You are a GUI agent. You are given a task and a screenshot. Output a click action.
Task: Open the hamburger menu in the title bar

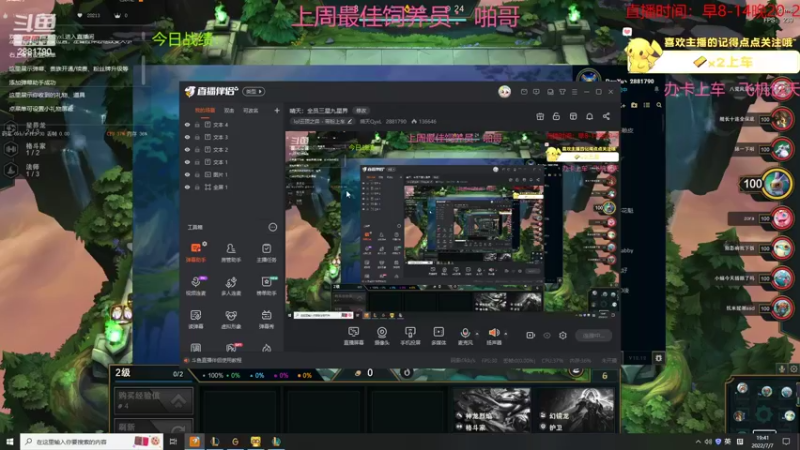(x=574, y=92)
